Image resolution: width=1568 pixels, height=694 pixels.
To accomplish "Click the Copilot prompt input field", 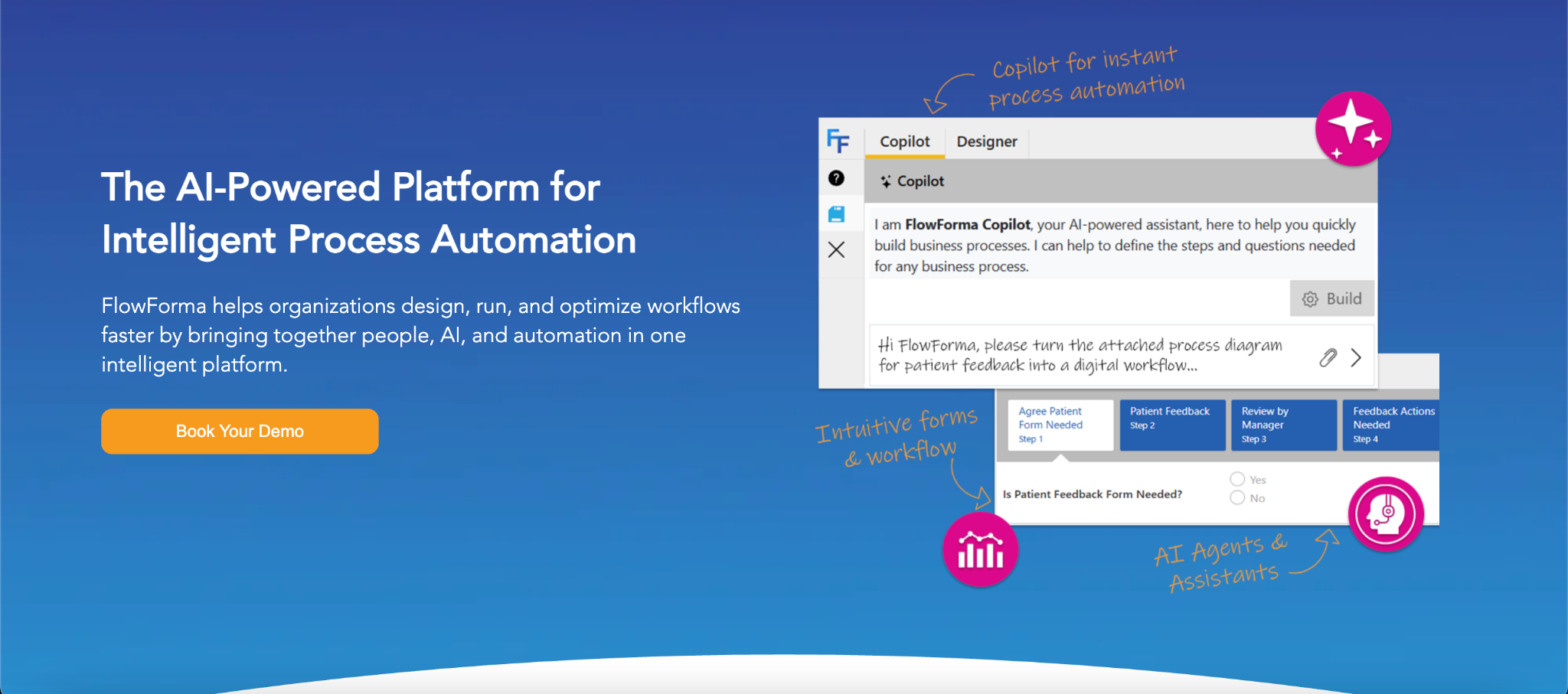I will click(1122, 356).
